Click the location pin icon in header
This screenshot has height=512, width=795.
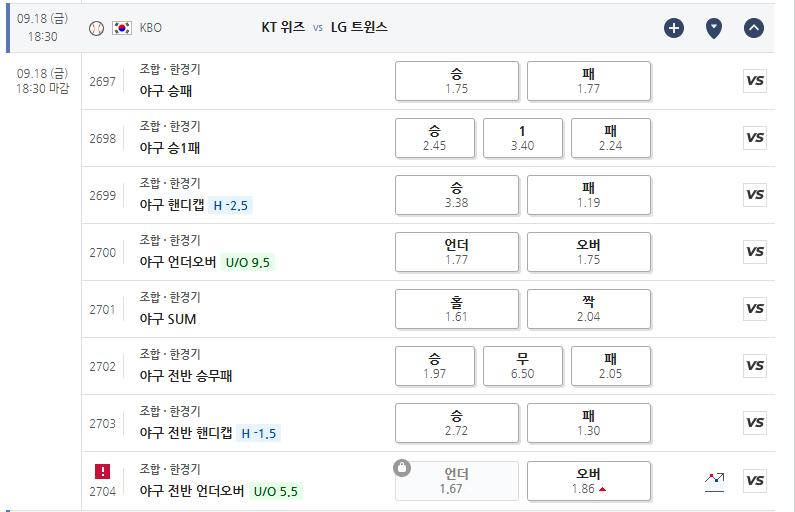pyautogui.click(x=714, y=28)
